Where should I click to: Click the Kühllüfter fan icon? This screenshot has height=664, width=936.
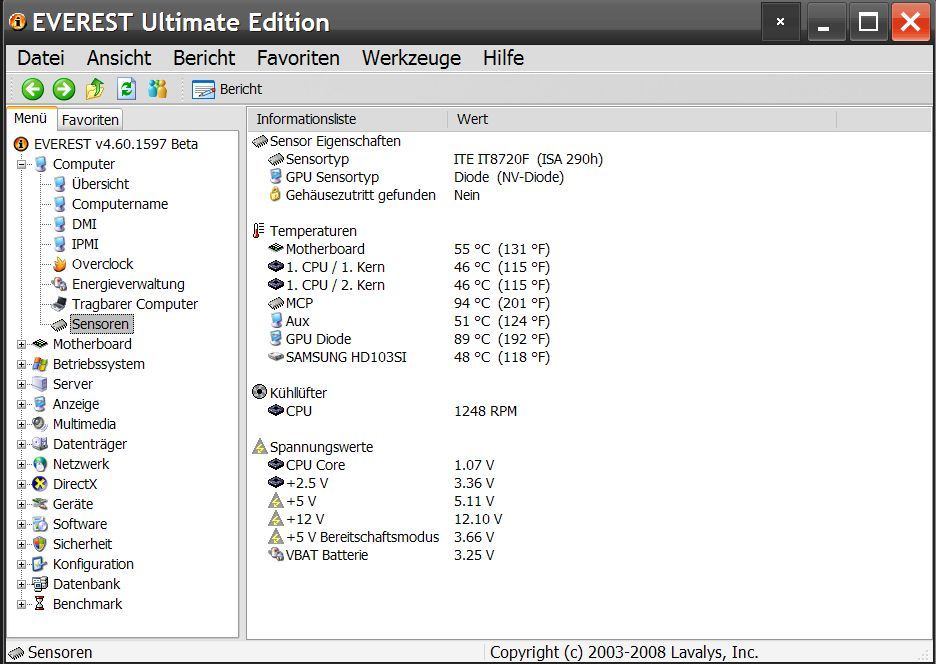260,392
